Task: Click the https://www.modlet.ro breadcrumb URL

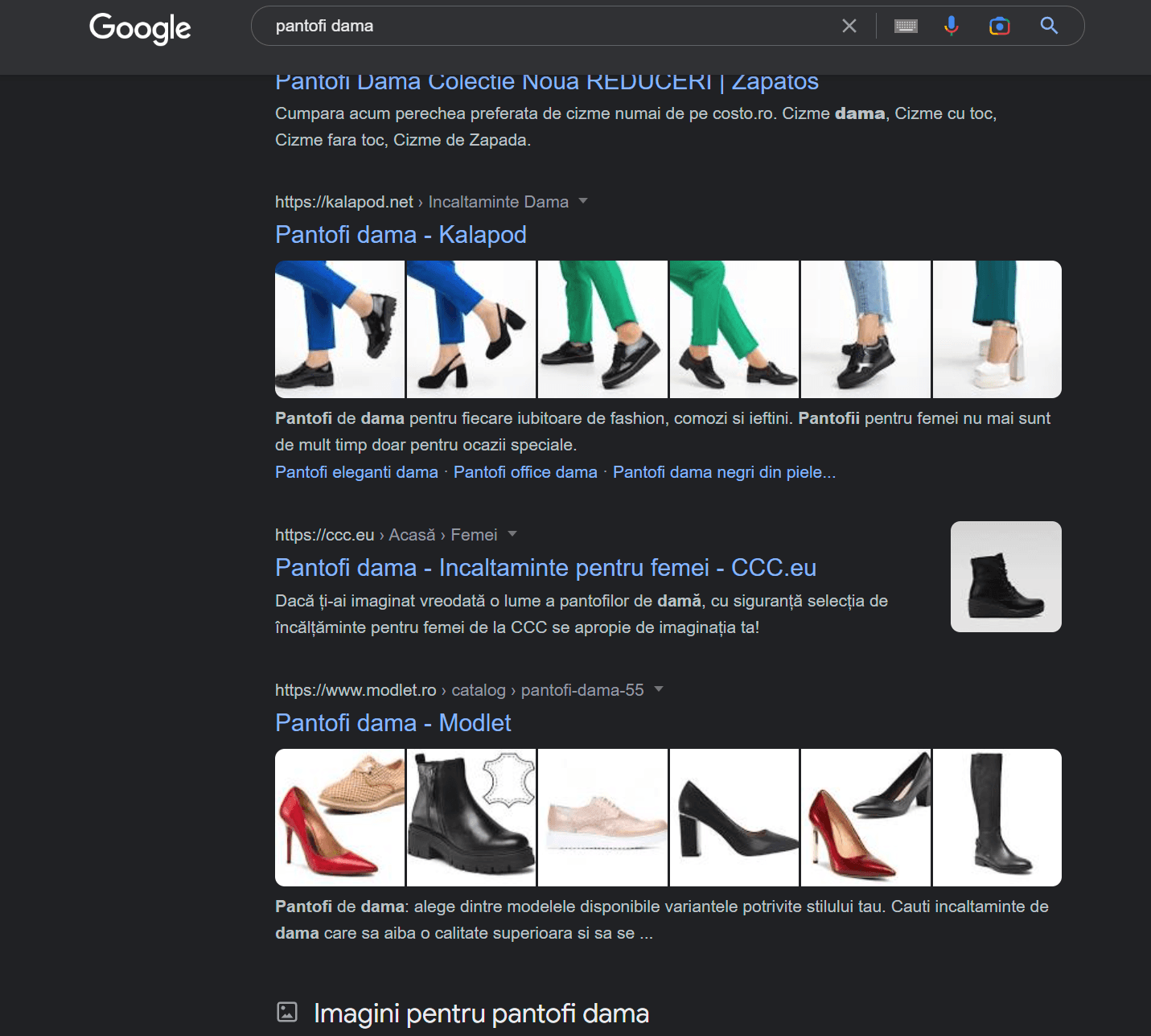Action: pos(356,690)
